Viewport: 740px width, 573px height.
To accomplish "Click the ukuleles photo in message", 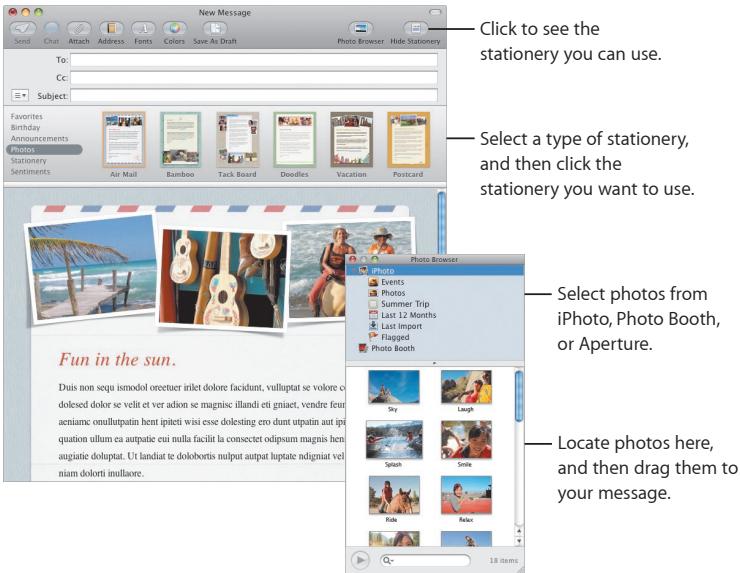I will (x=223, y=278).
